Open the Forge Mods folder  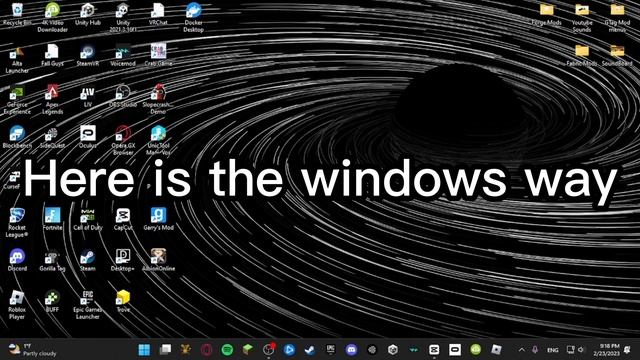546,14
